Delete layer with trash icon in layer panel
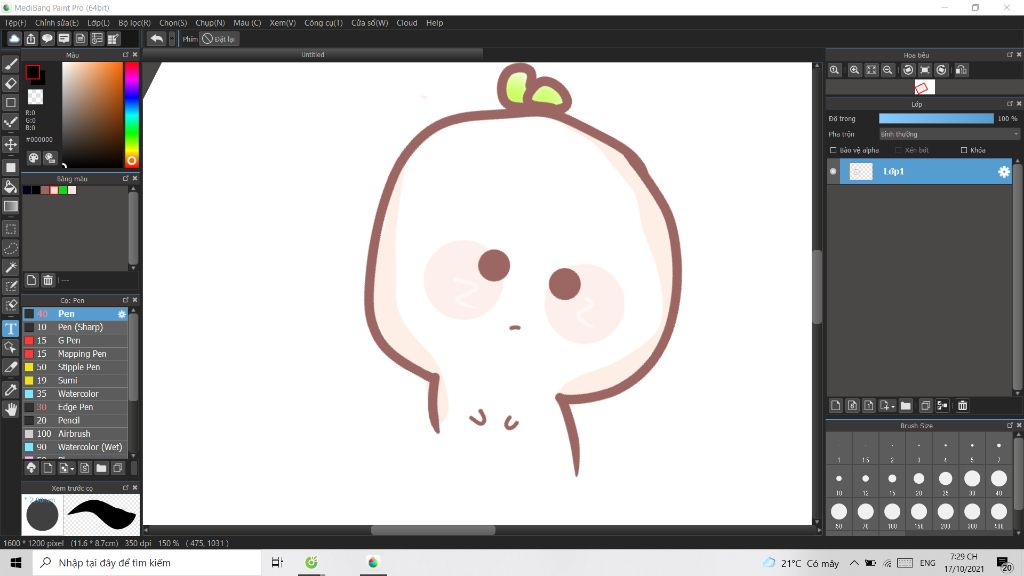 point(963,406)
